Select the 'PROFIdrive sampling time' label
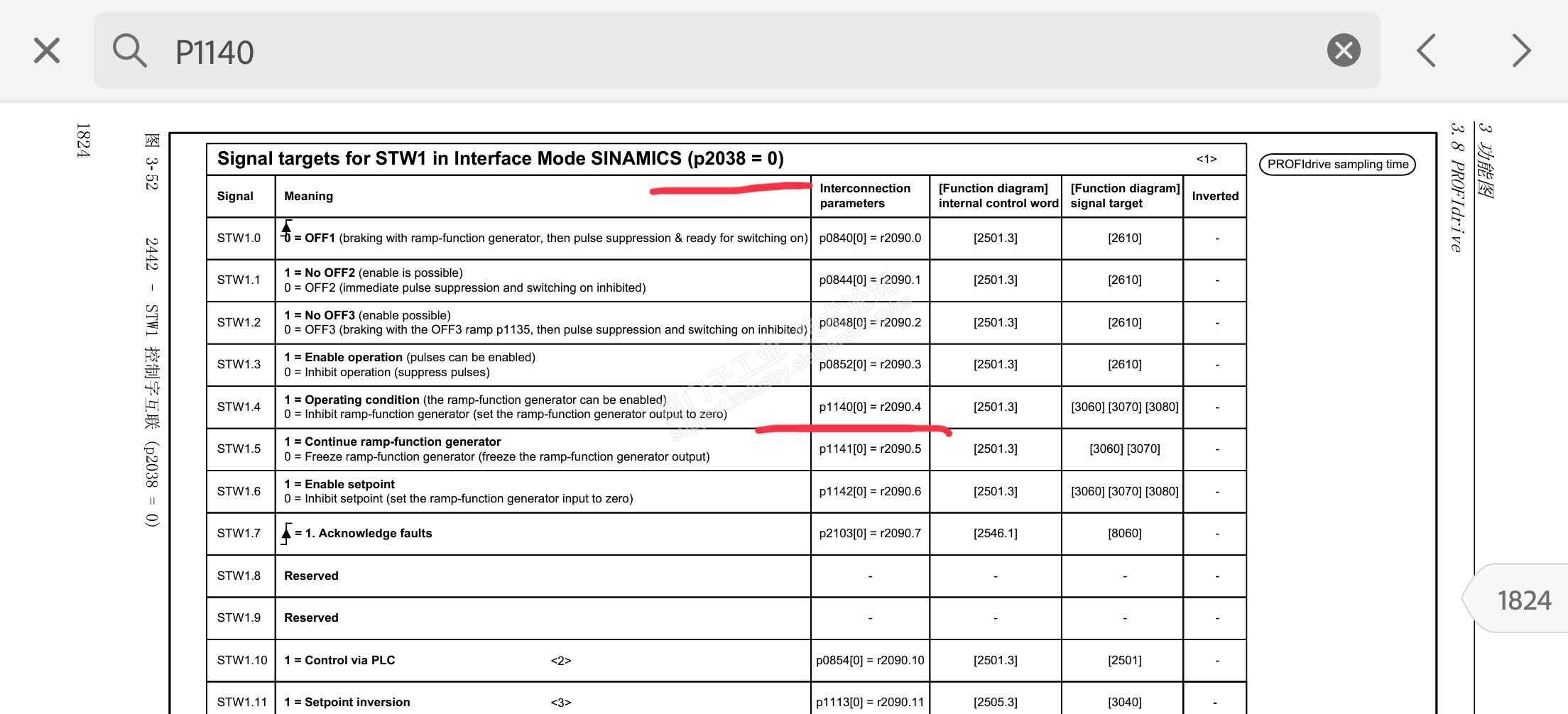Image resolution: width=1568 pixels, height=714 pixels. 1337,165
